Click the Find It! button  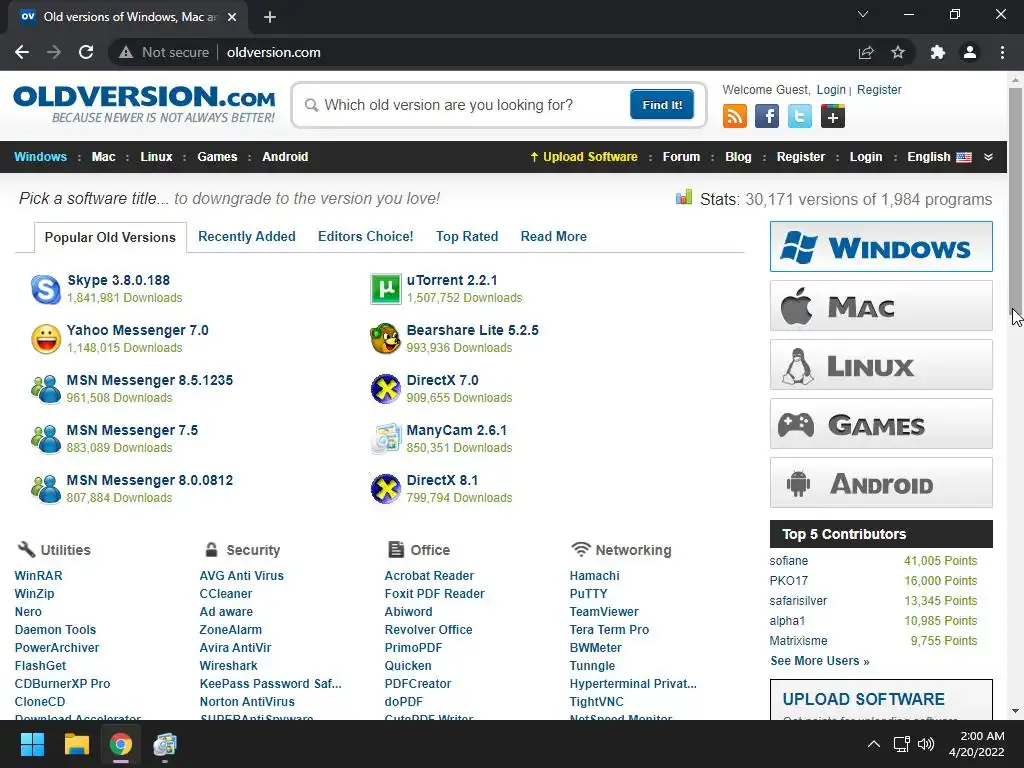[662, 104]
